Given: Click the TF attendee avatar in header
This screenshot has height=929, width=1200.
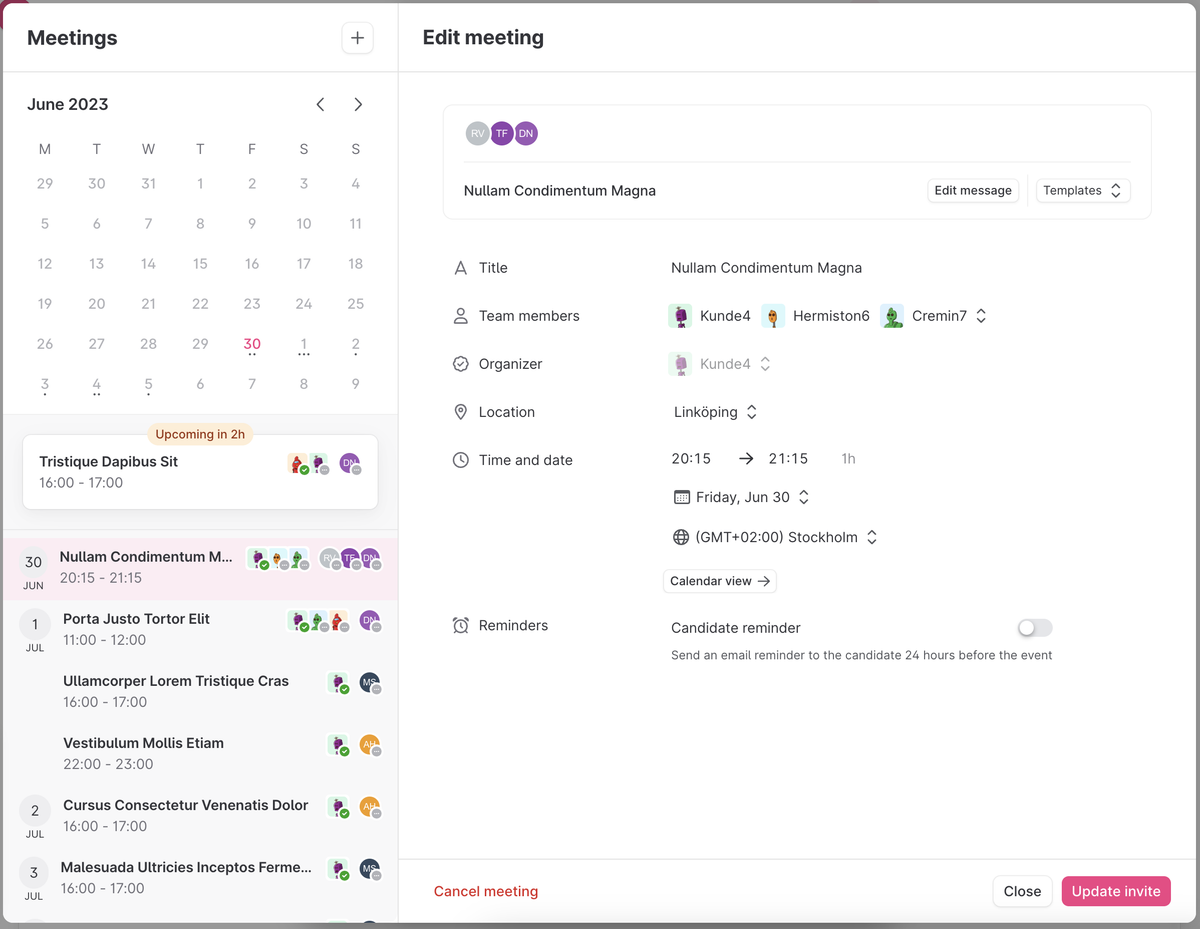Looking at the screenshot, I should point(502,133).
